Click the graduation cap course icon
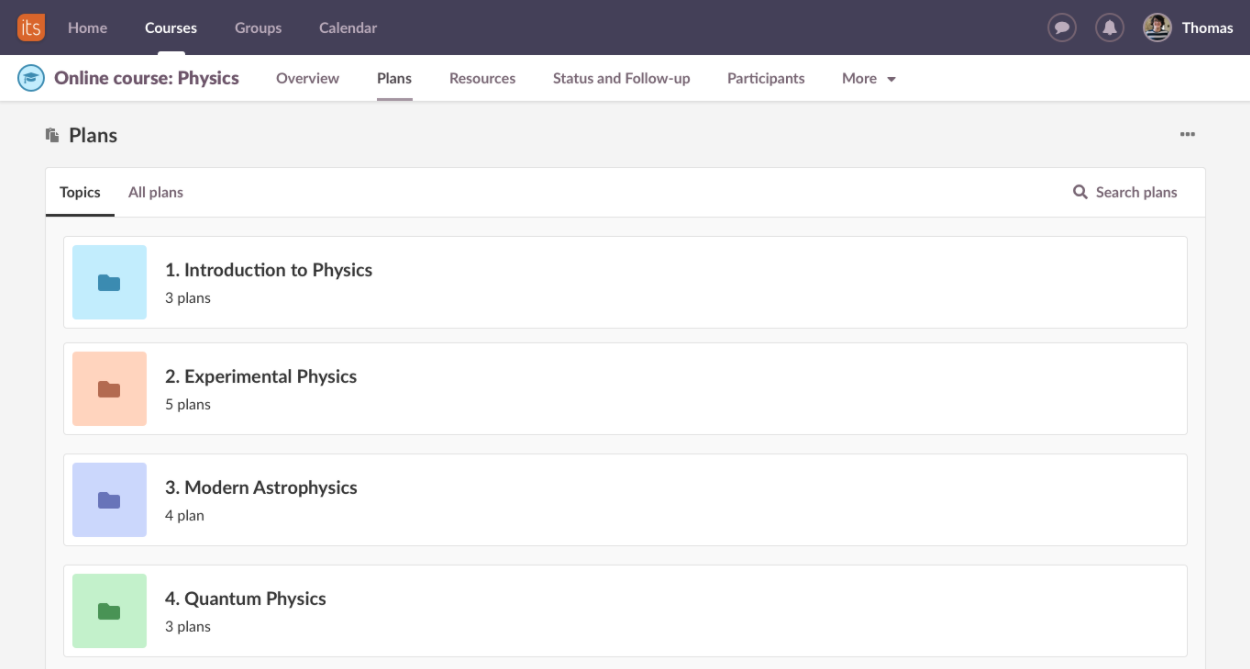This screenshot has height=669, width=1250. pos(31,78)
